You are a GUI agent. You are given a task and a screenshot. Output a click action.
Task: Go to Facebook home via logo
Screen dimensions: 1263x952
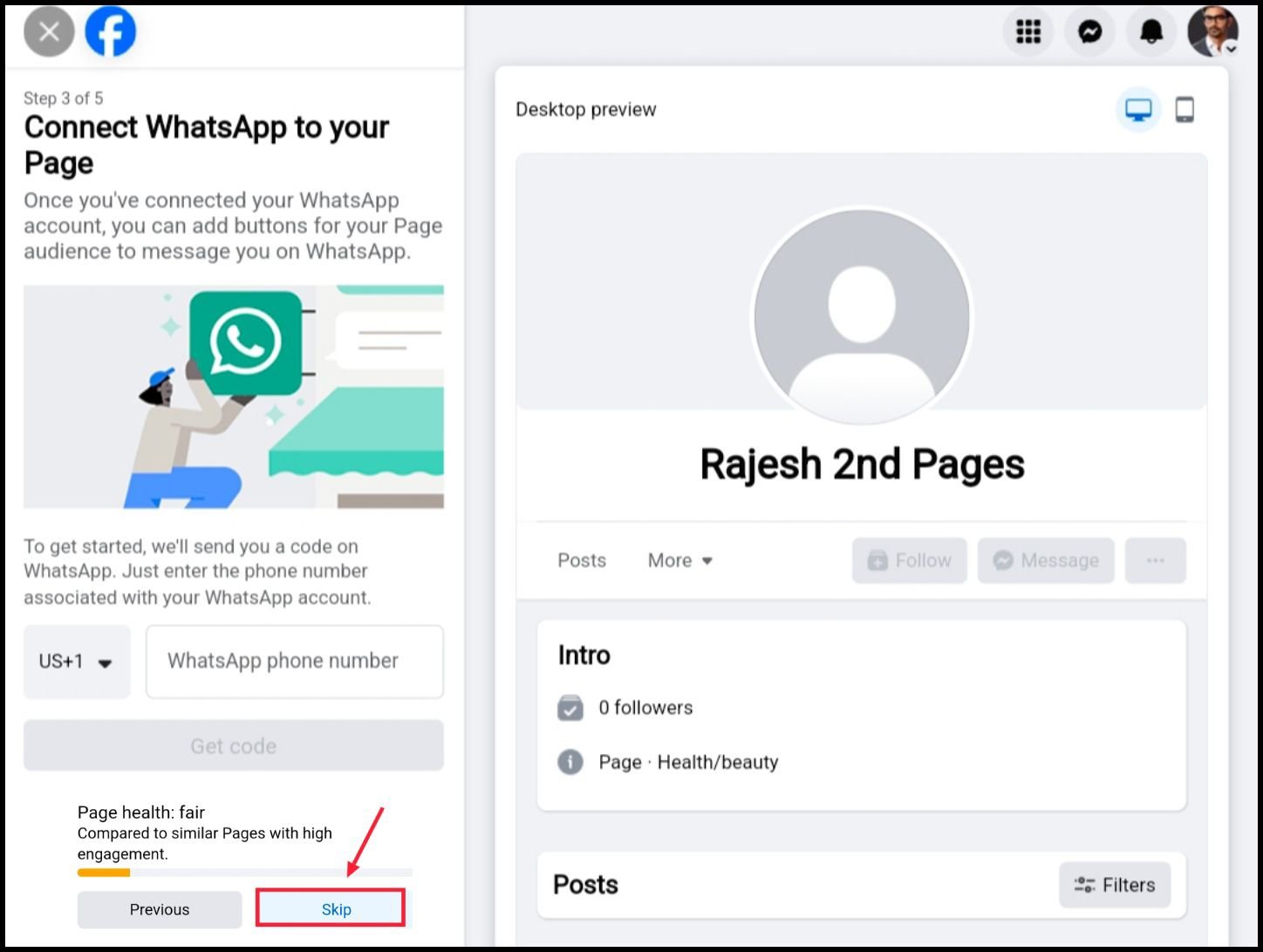click(111, 32)
